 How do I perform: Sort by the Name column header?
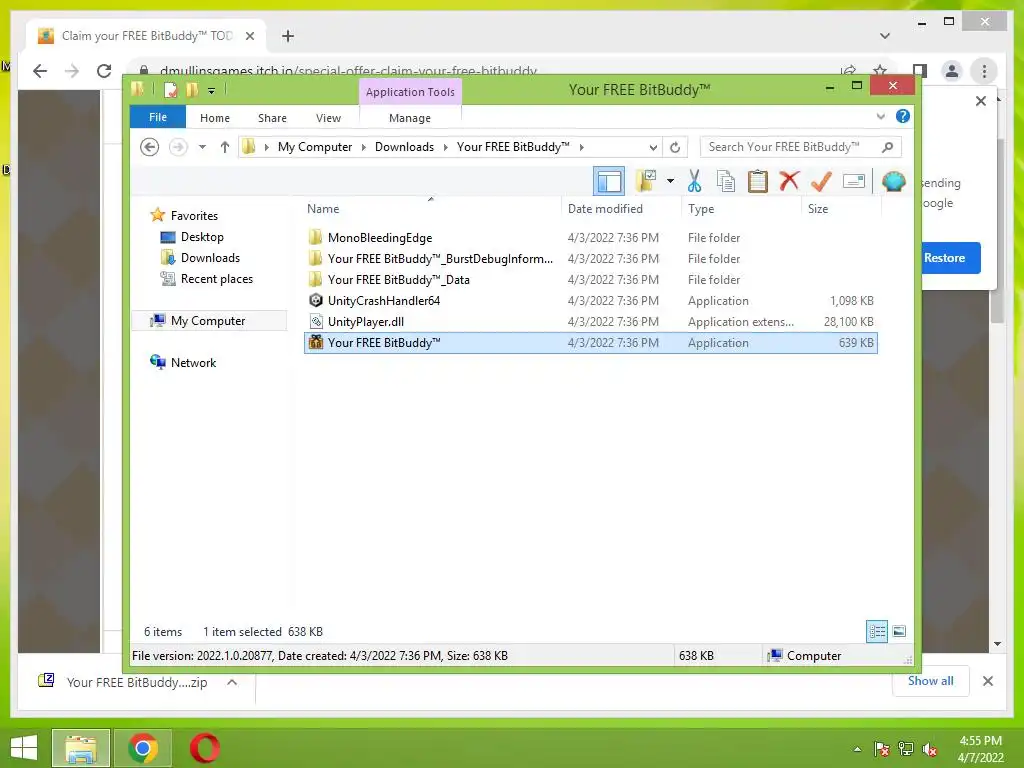323,209
